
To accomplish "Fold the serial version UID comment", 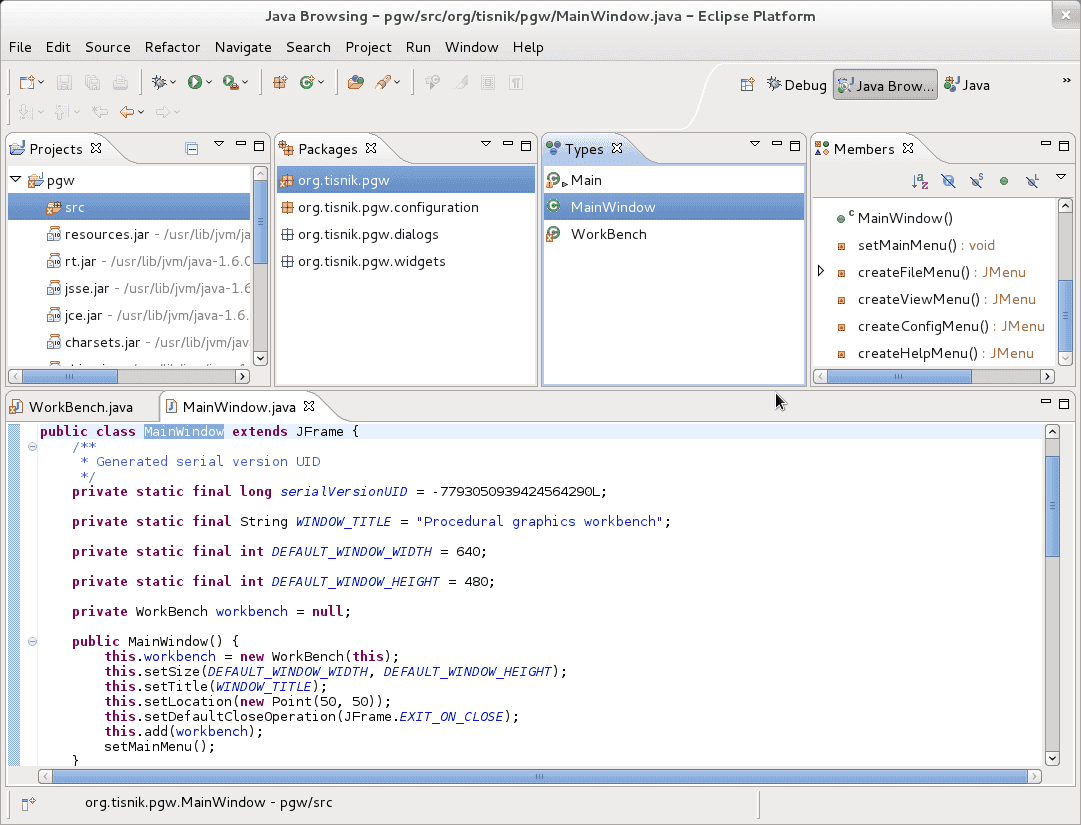I will click(x=32, y=447).
